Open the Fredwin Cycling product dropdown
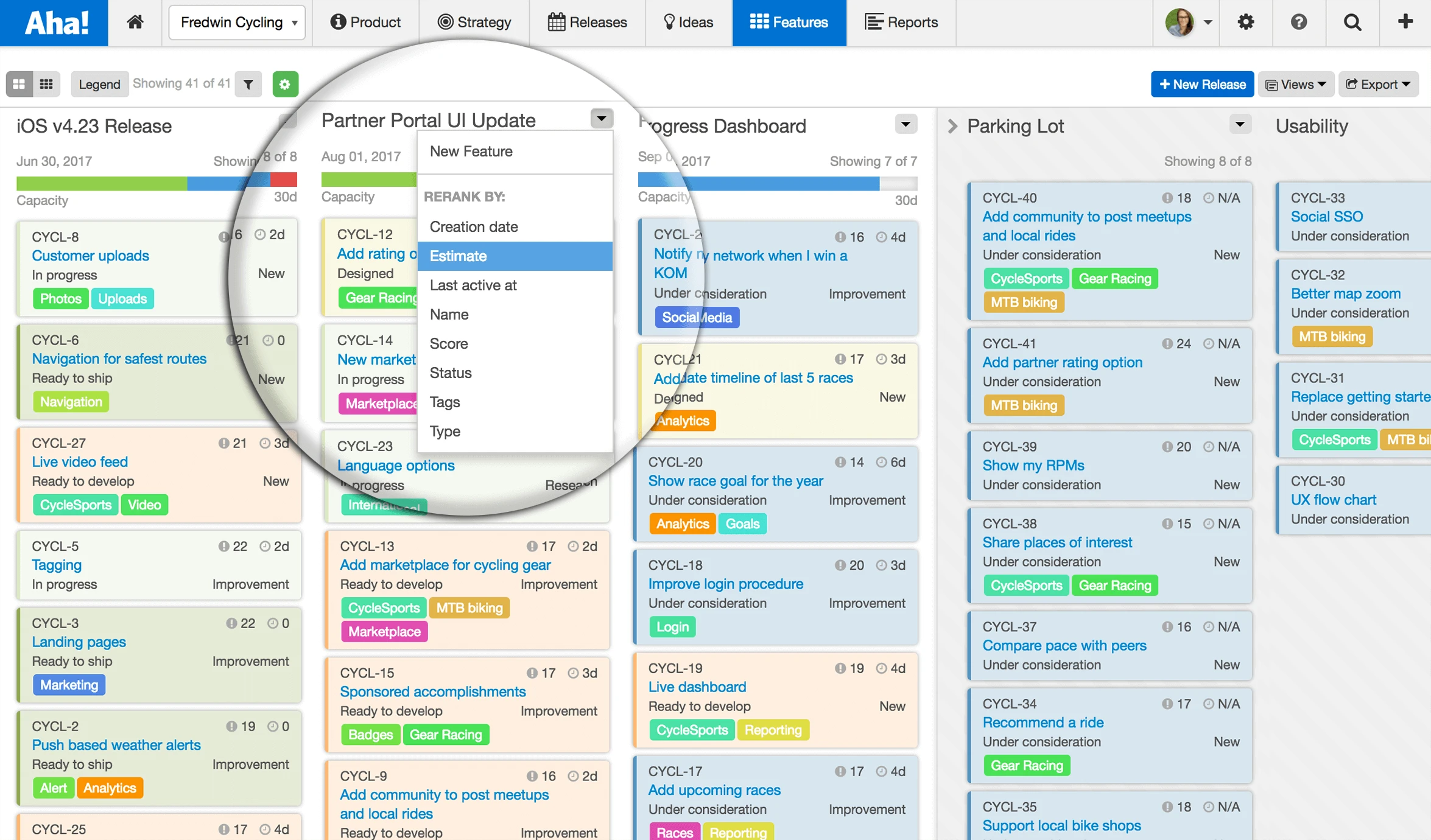Viewport: 1431px width, 840px height. click(x=237, y=23)
